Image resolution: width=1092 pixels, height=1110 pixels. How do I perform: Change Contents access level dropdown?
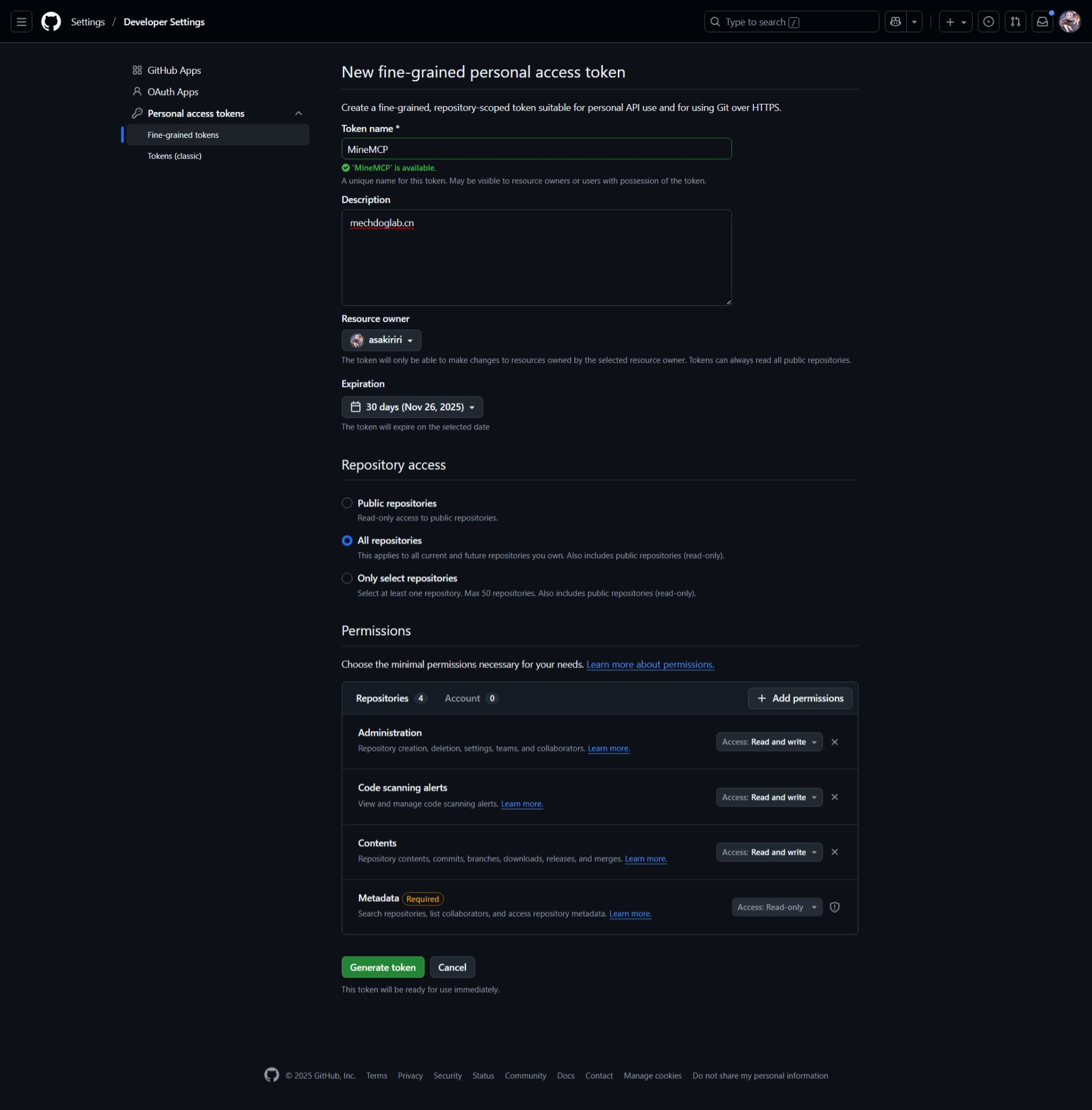[769, 852]
